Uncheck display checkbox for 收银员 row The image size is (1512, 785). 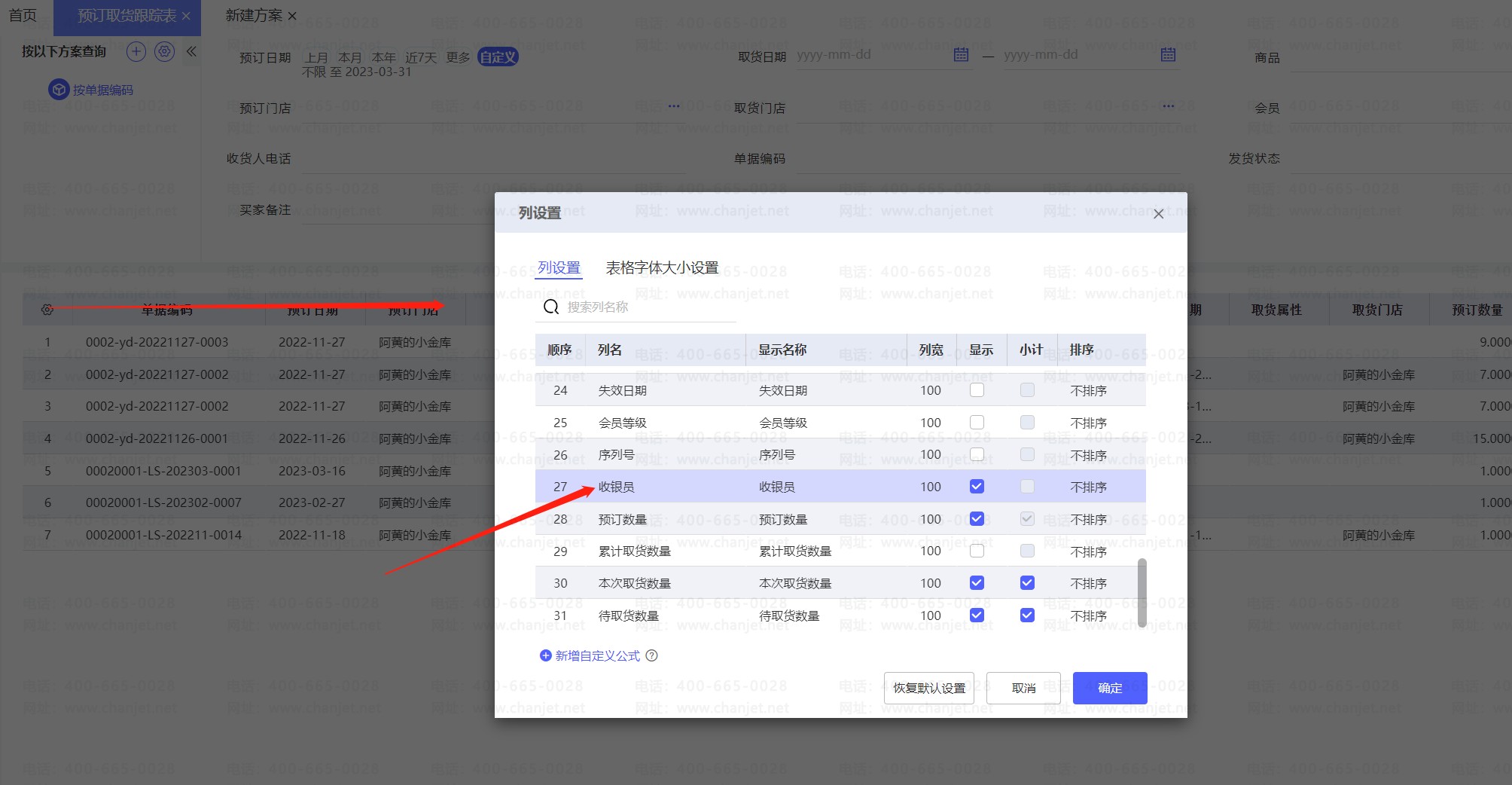tap(977, 487)
